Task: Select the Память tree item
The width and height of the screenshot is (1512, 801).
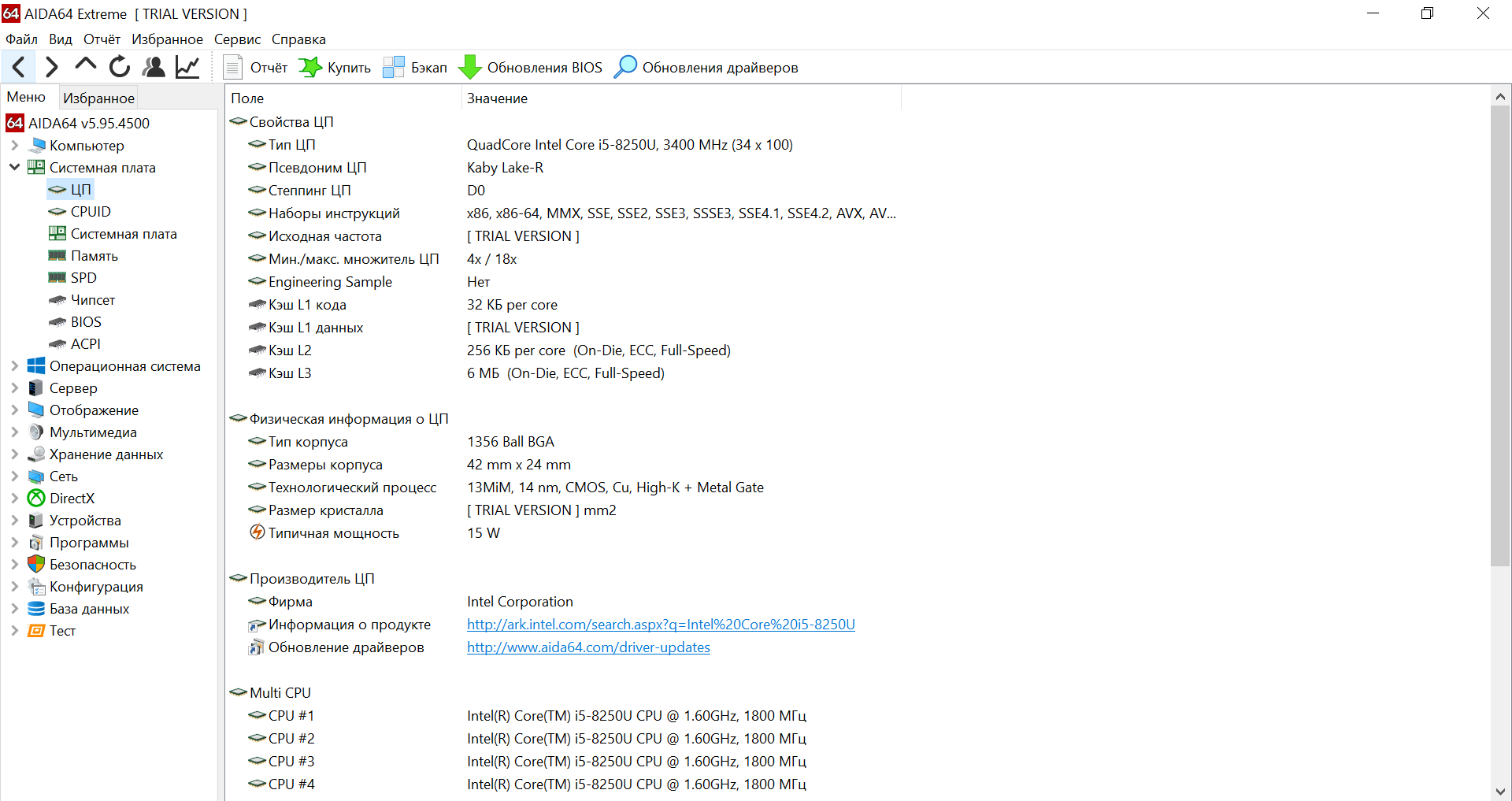Action: pos(94,256)
